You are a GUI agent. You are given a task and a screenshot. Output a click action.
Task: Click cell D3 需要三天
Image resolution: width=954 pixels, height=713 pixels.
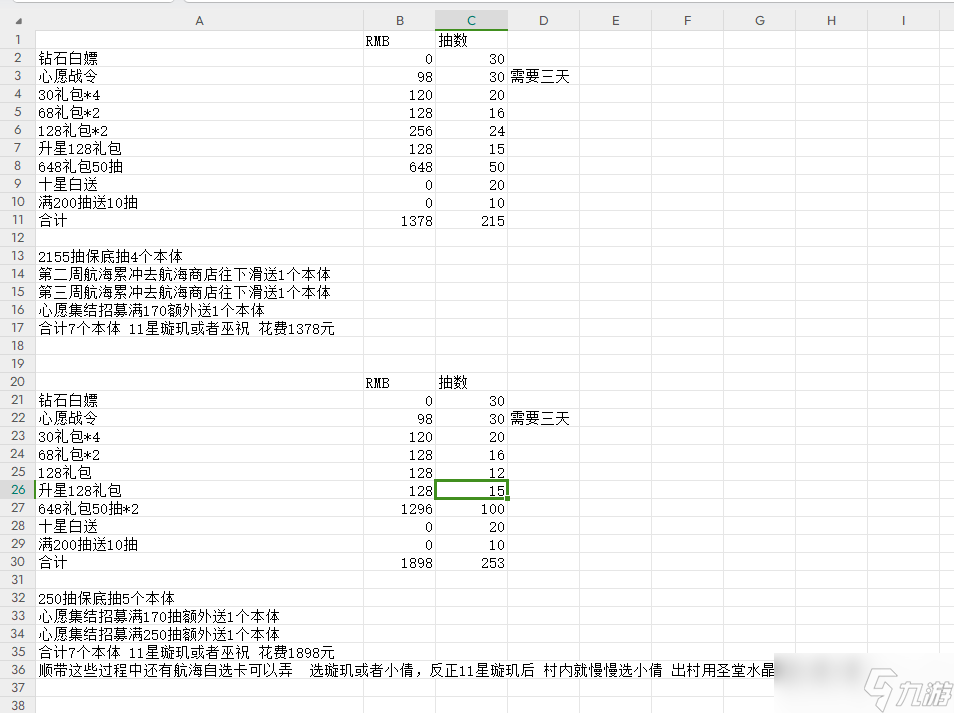[543, 76]
